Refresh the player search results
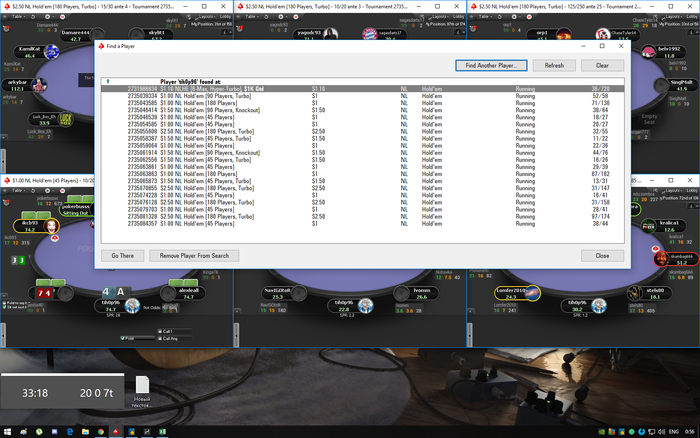The height and width of the screenshot is (438, 700). click(554, 66)
